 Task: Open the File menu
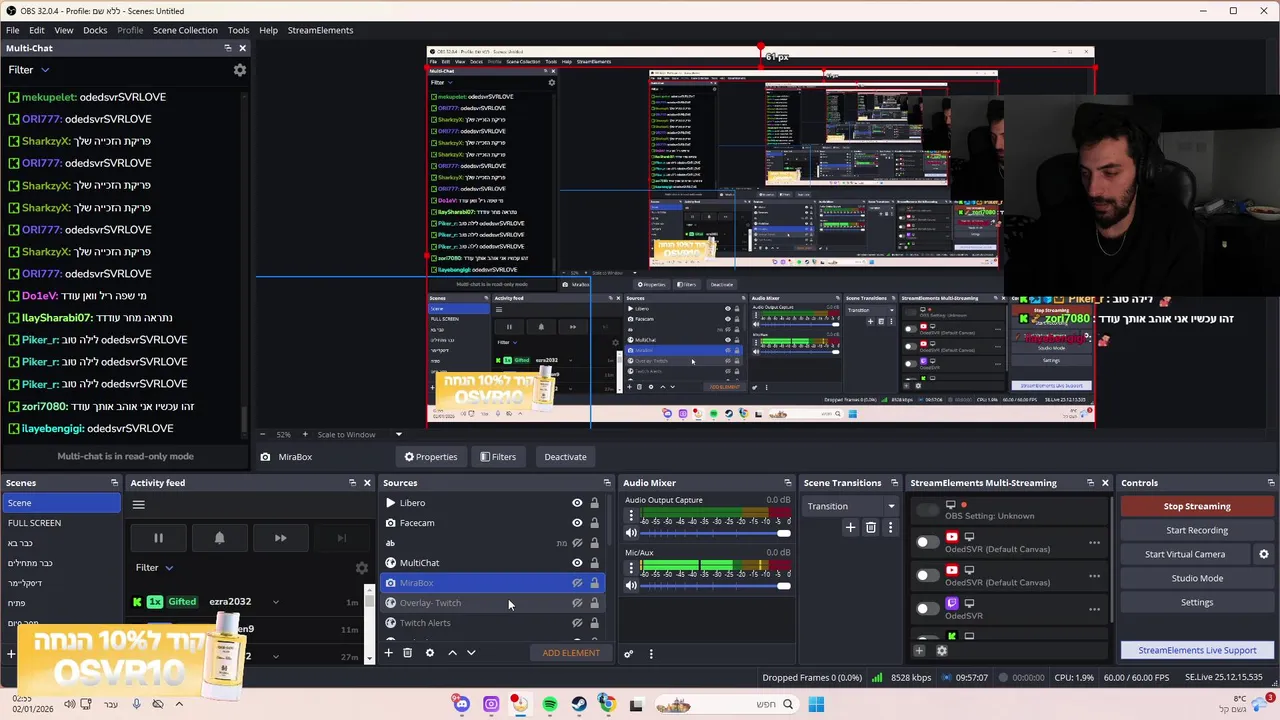(x=12, y=30)
